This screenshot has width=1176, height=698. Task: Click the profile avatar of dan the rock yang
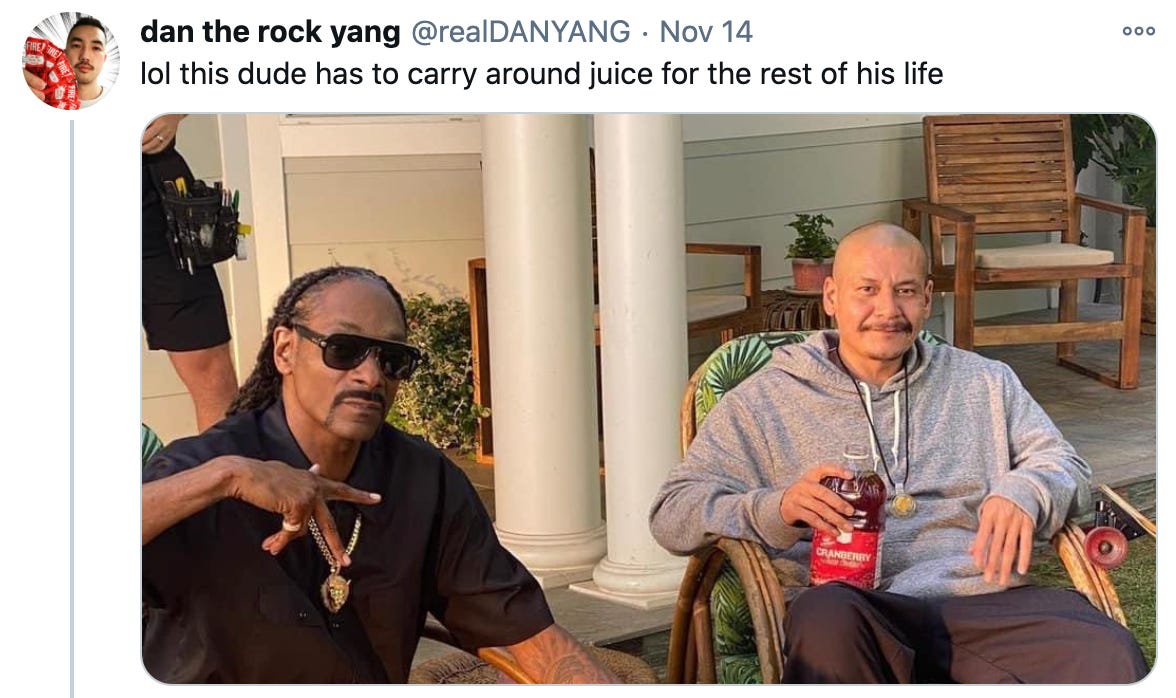coord(70,61)
